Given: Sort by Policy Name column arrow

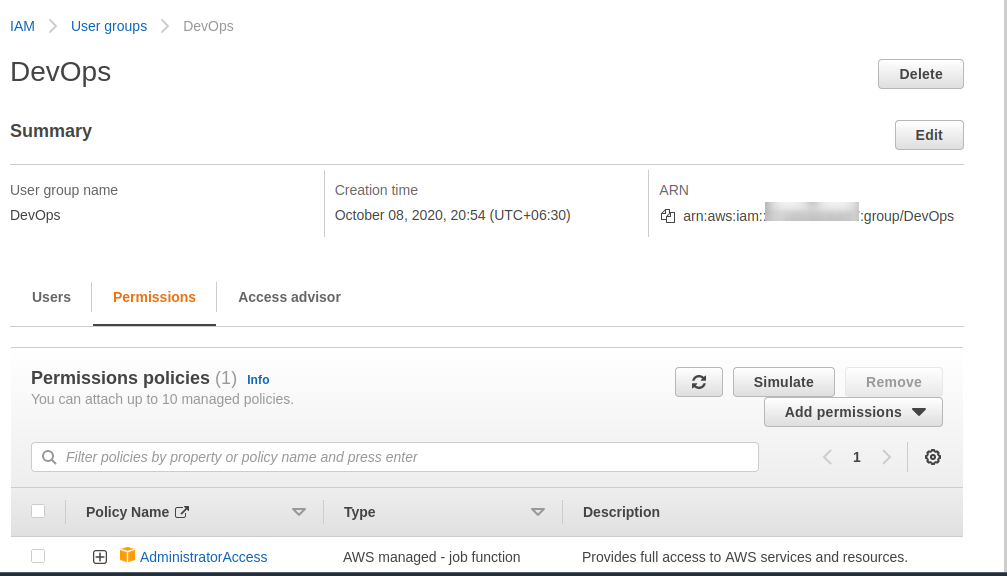Looking at the screenshot, I should 299,512.
